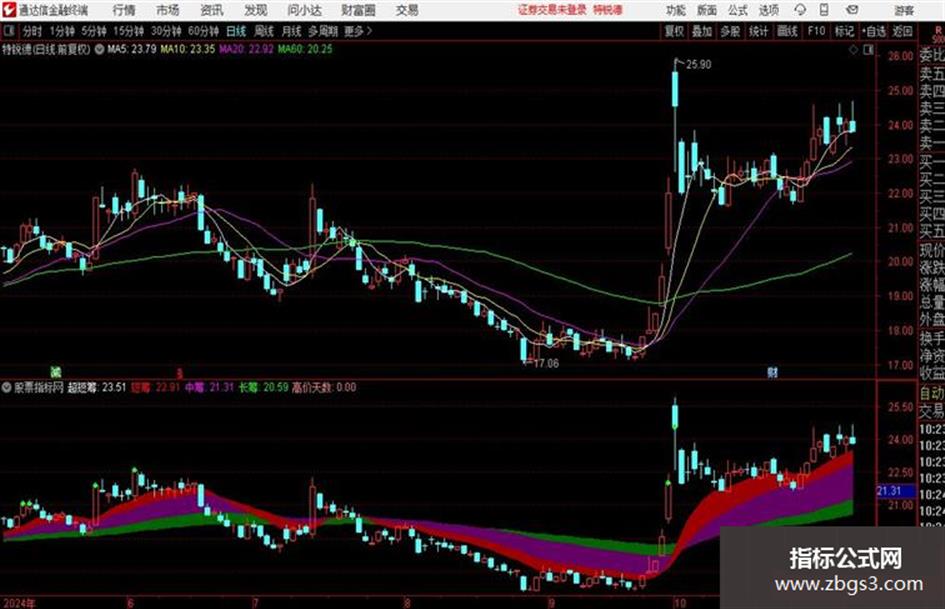Open the 选项 menu

click(768, 10)
